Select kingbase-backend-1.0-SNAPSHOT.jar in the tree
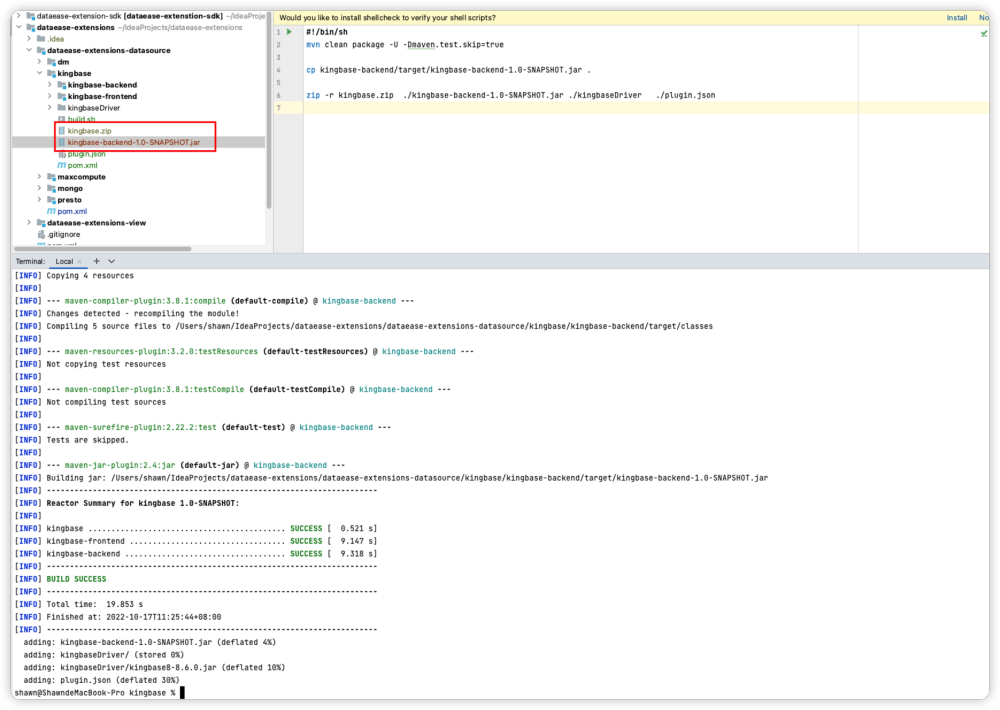 coord(134,142)
